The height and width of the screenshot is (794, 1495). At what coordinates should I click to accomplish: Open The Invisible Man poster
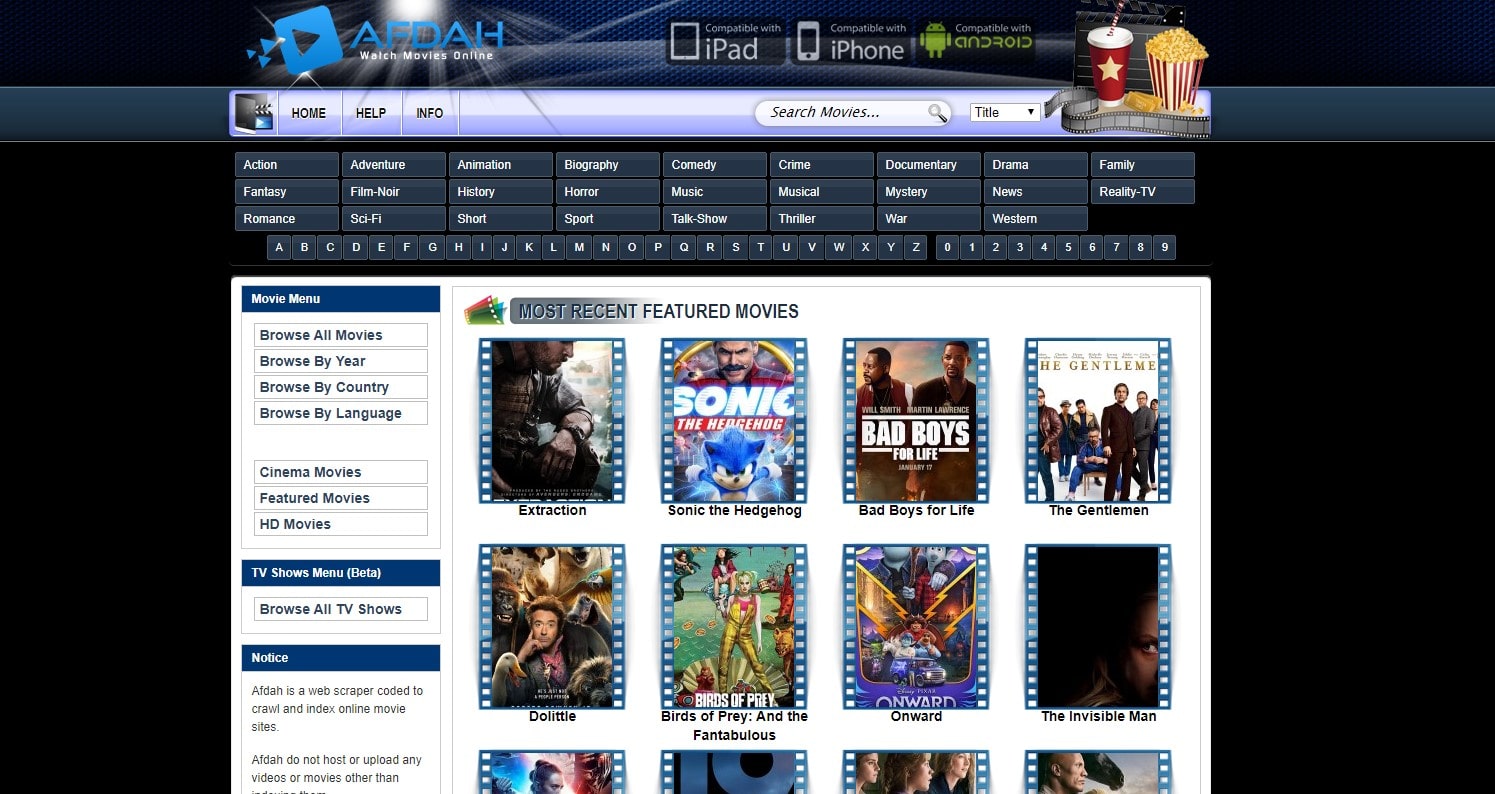pyautogui.click(x=1098, y=626)
